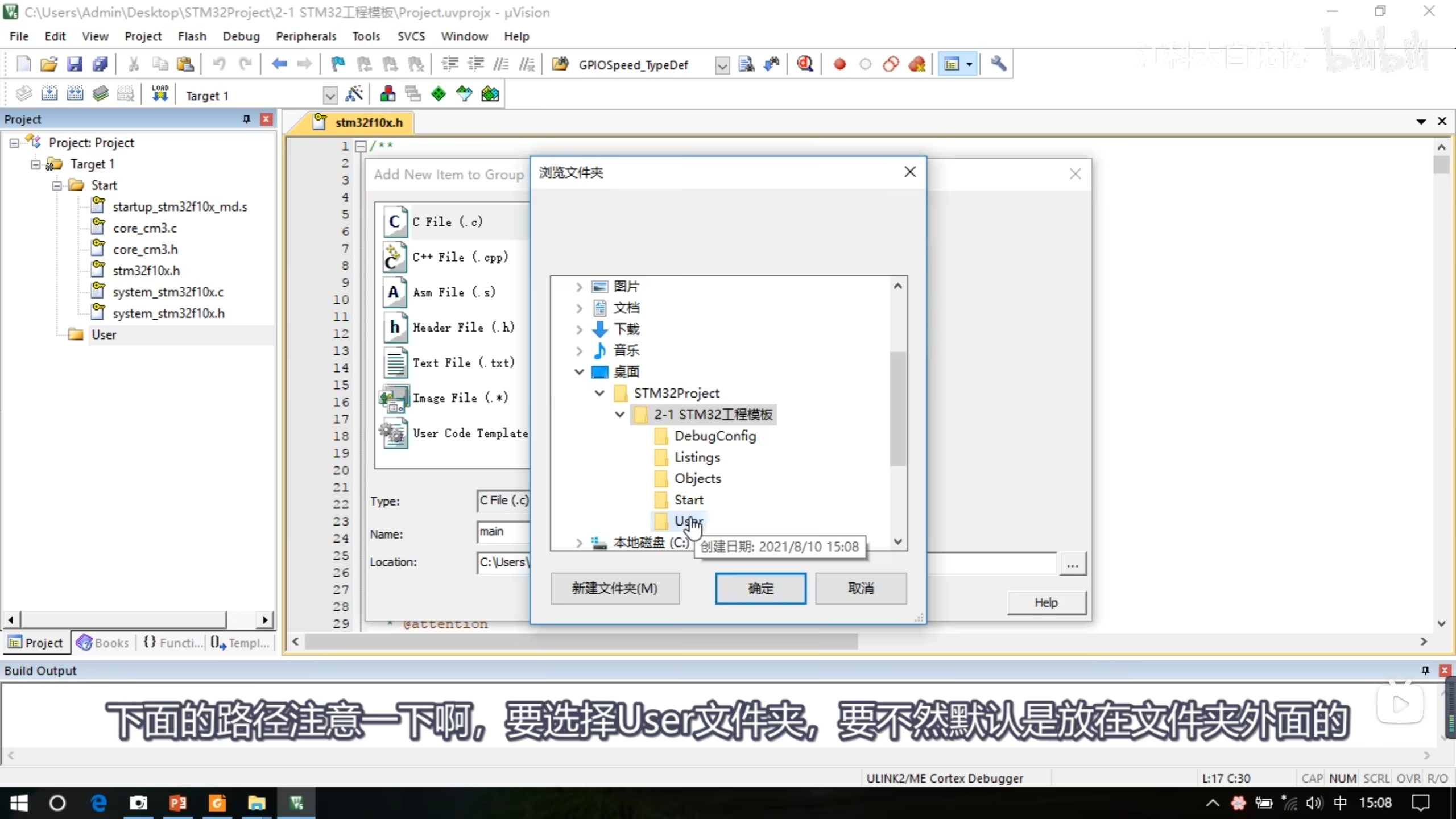
Task: Open the Configuration wrench icon
Action: 998,64
